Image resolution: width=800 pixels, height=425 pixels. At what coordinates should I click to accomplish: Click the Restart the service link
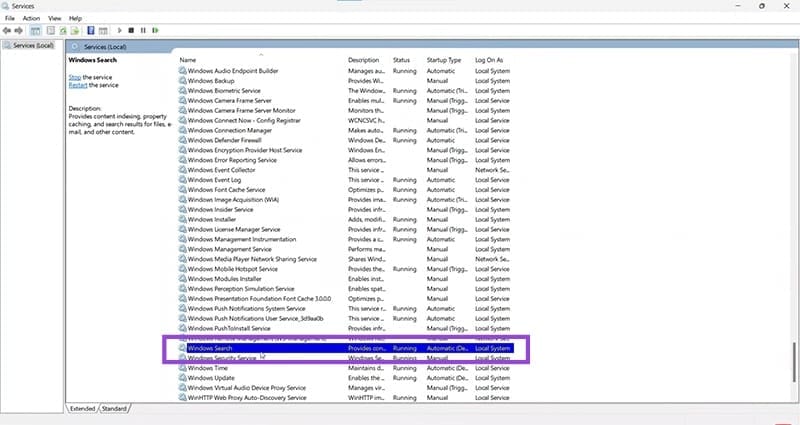[x=78, y=85]
